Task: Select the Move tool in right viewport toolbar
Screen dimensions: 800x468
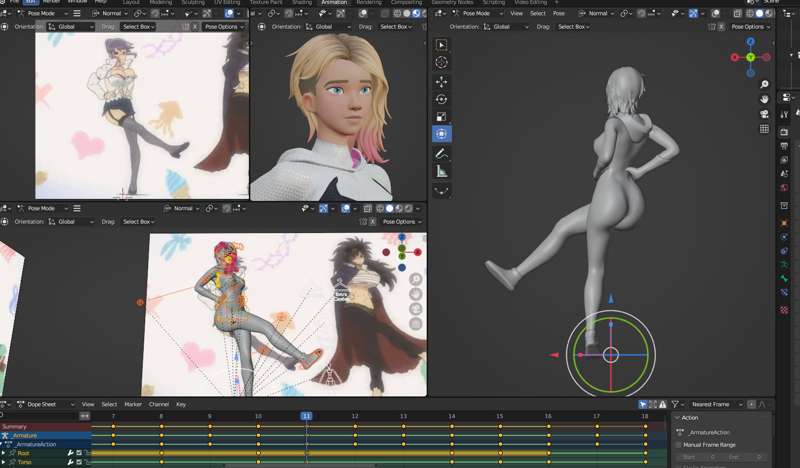Action: [441, 81]
